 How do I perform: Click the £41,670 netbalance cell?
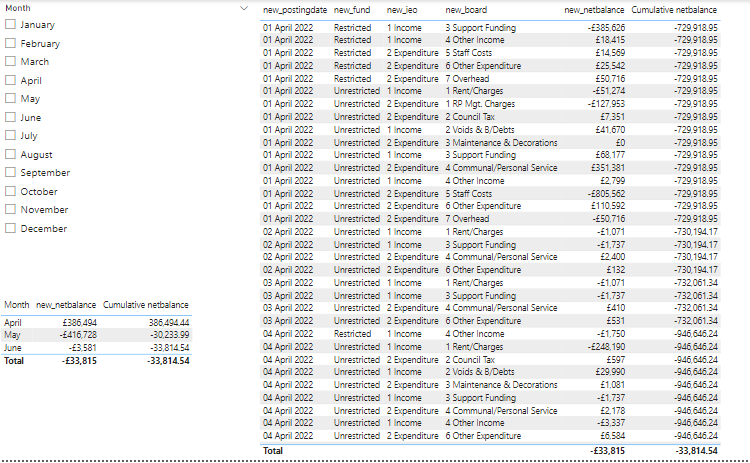[x=610, y=130]
